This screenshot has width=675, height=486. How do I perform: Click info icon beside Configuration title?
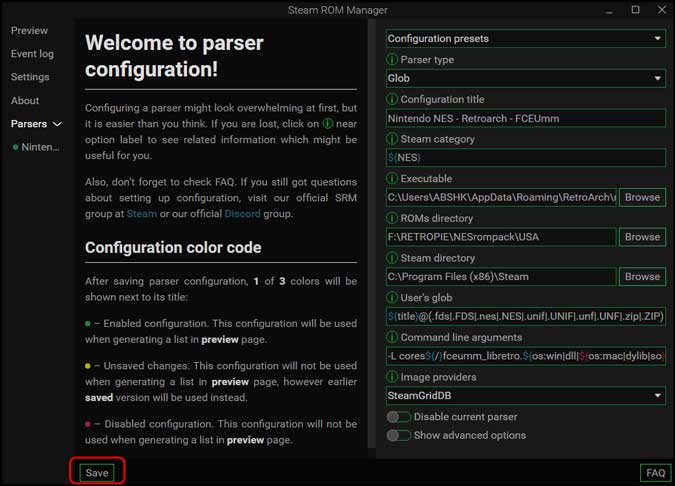tap(392, 99)
